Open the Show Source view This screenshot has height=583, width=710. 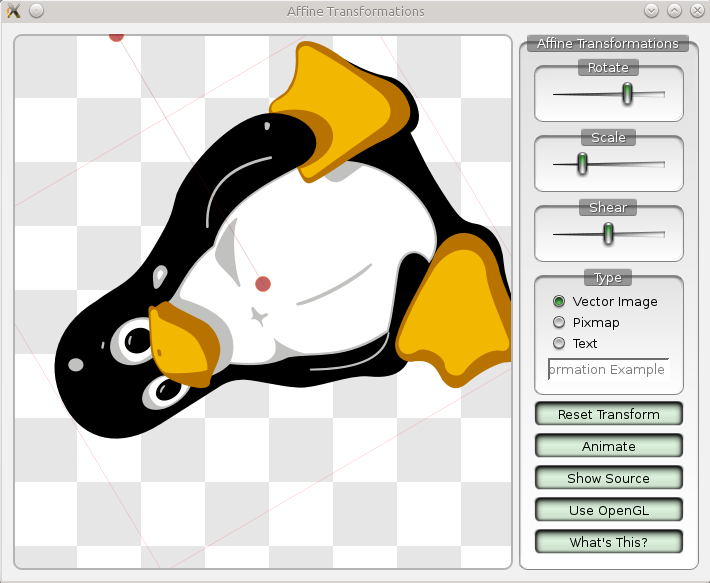point(608,478)
